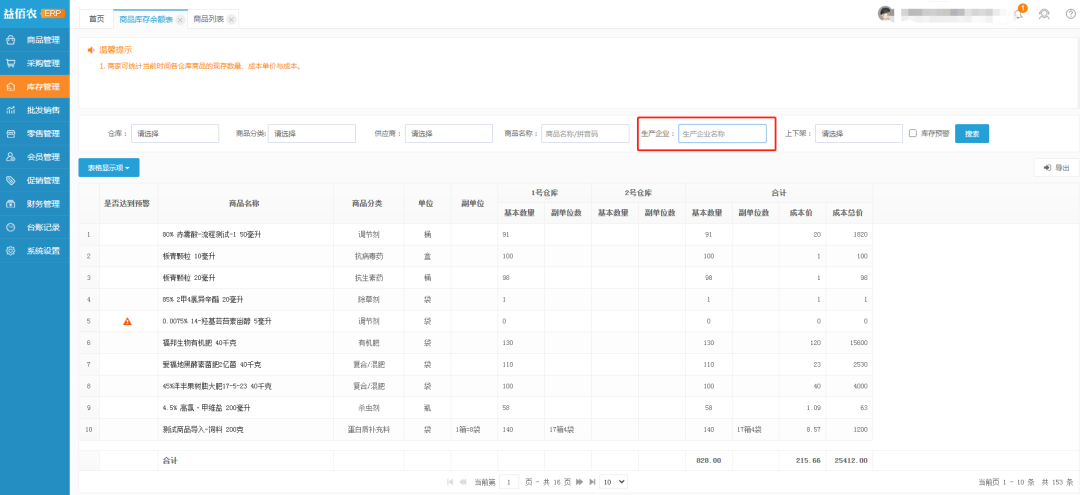Click the 会员管理 user icon
The height and width of the screenshot is (495, 1080).
point(11,157)
